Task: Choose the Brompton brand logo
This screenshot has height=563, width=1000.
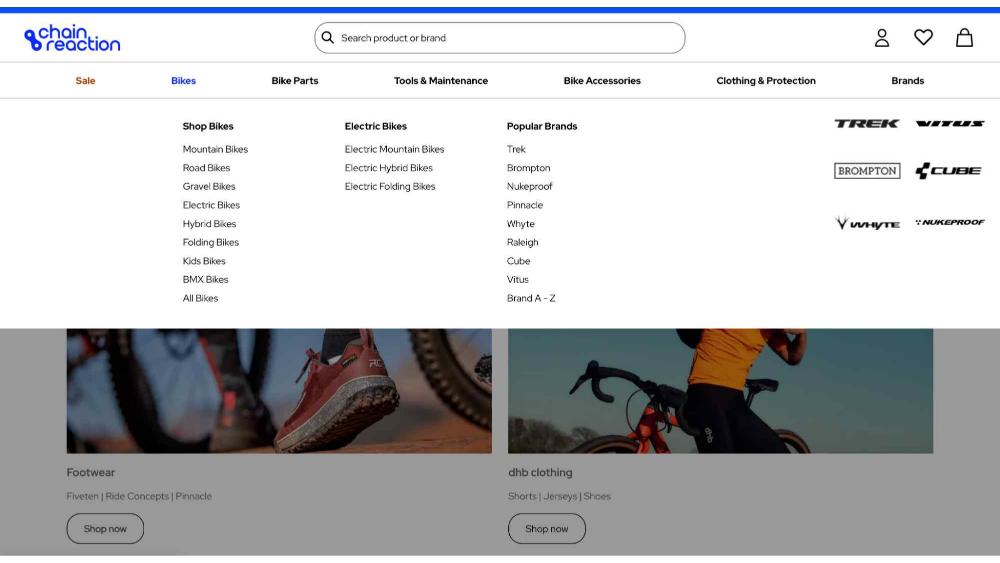Action: [x=867, y=171]
